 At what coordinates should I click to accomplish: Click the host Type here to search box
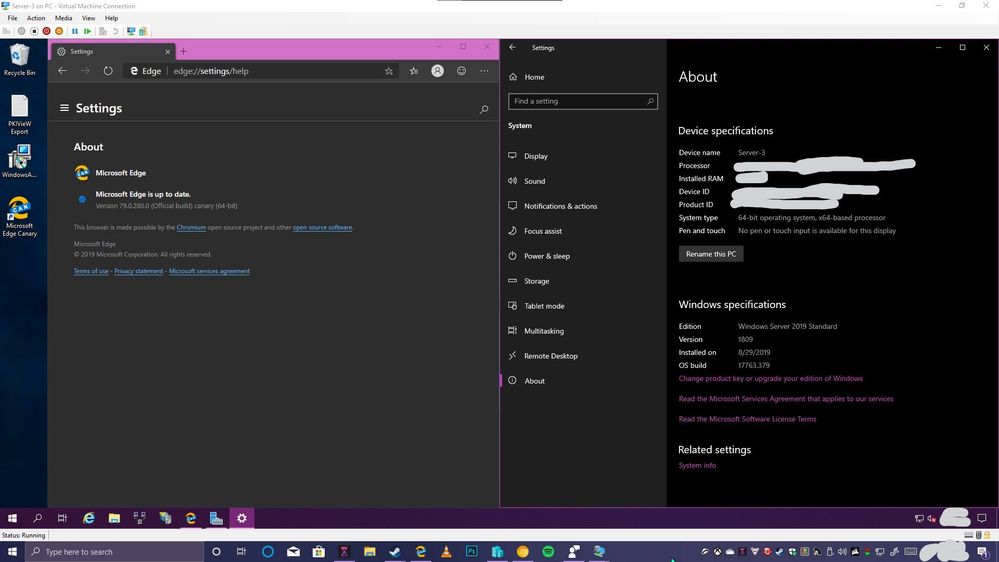(x=115, y=552)
